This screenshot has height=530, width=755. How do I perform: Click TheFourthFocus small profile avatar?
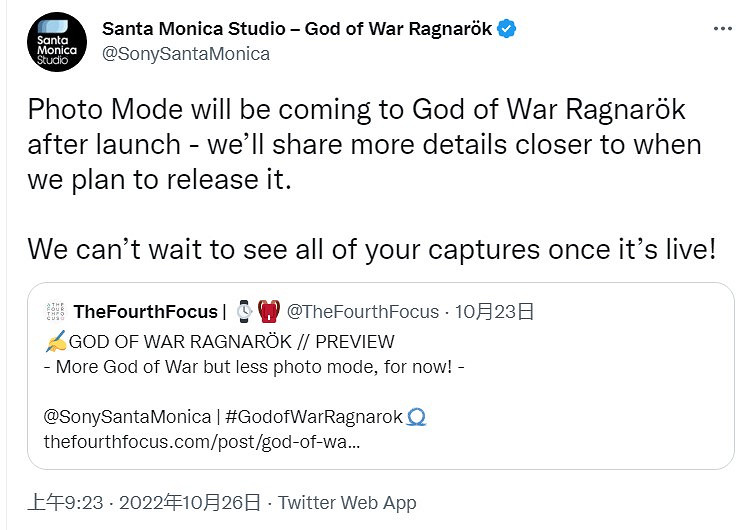coord(55,312)
